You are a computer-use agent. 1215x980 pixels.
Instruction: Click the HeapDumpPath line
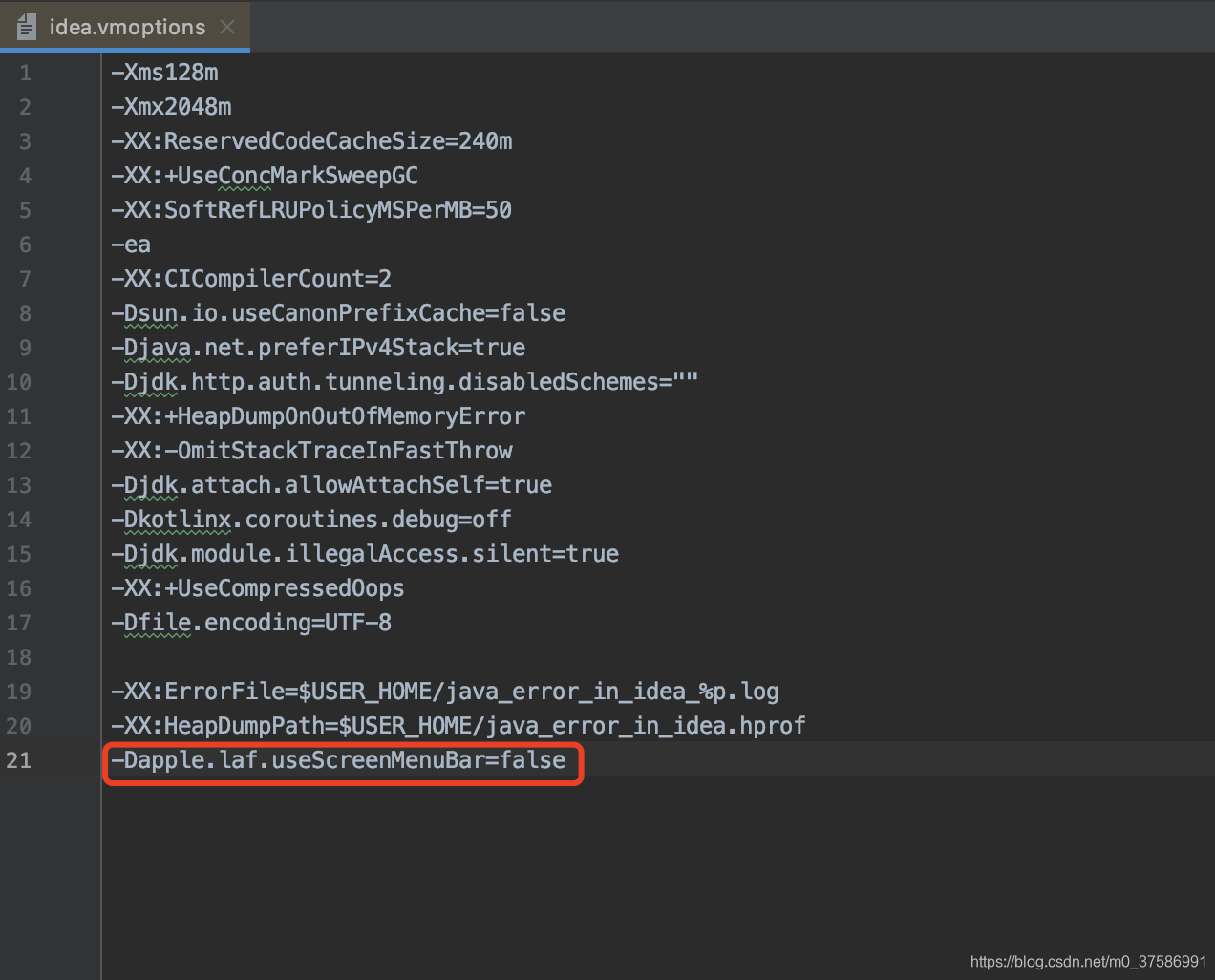(x=458, y=726)
